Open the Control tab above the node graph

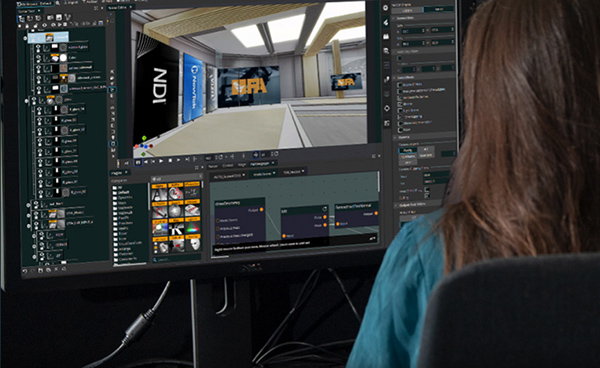pos(228,166)
